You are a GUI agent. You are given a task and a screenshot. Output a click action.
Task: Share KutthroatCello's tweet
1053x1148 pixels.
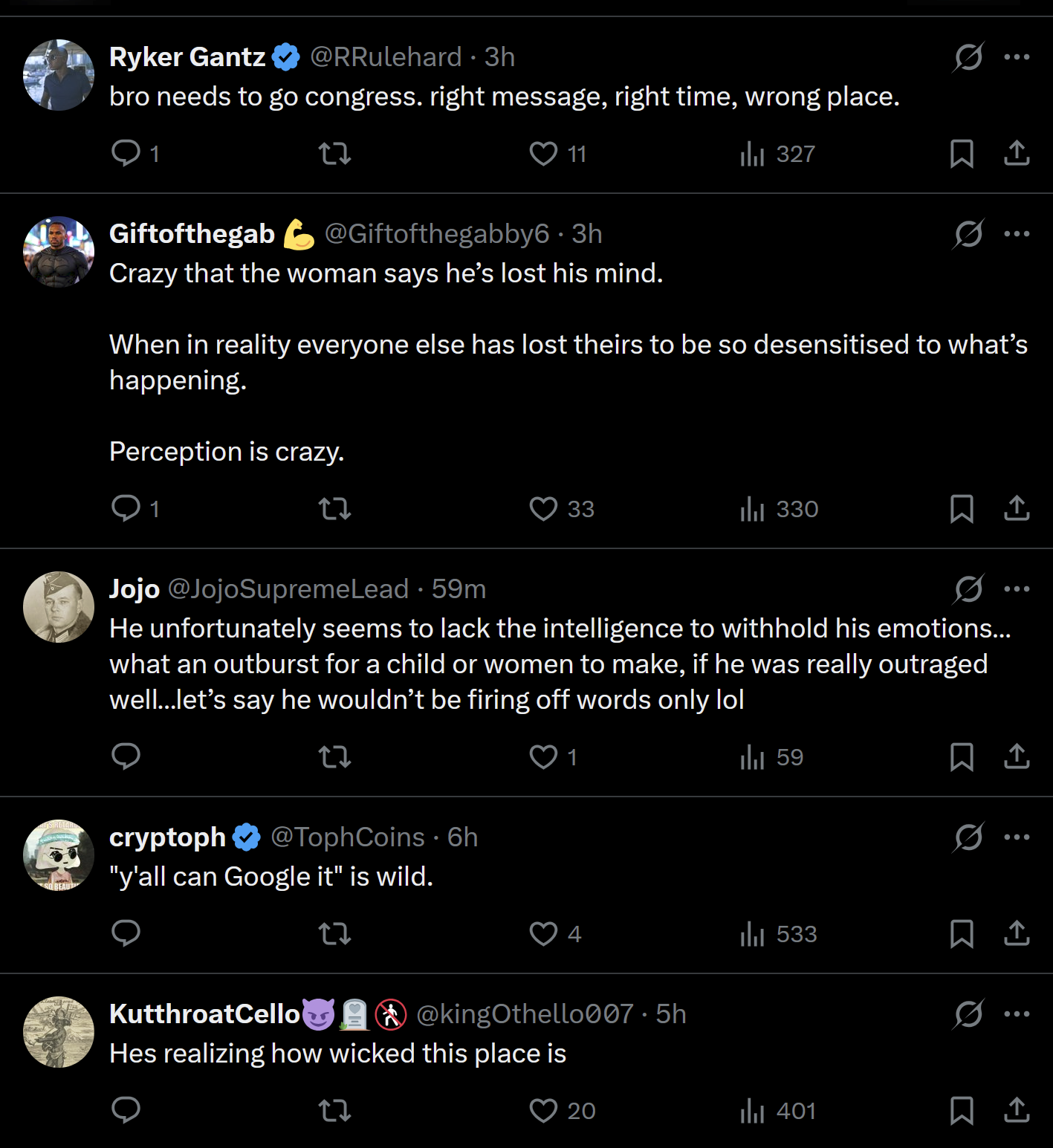click(x=1017, y=1110)
